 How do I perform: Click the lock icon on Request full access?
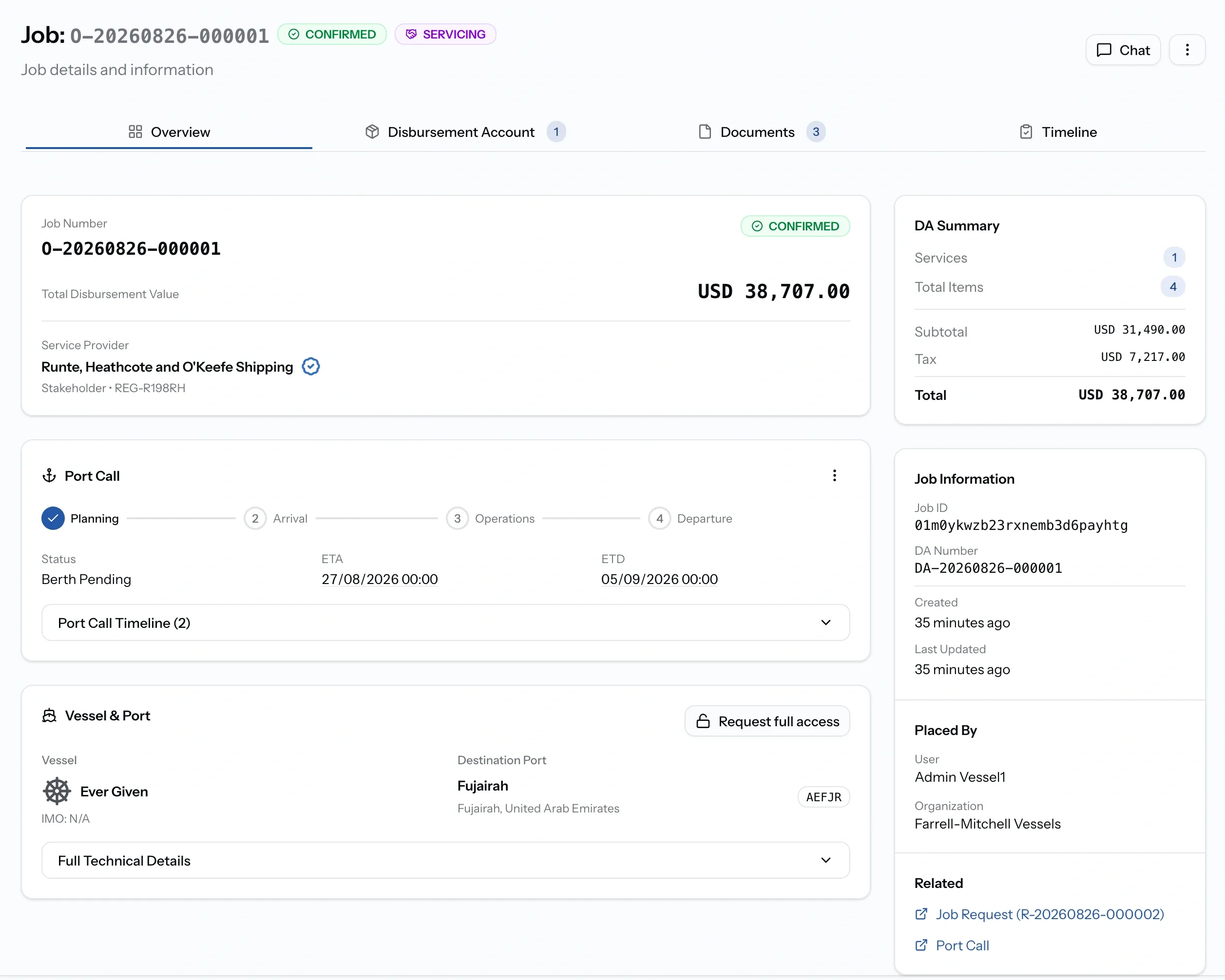point(703,721)
